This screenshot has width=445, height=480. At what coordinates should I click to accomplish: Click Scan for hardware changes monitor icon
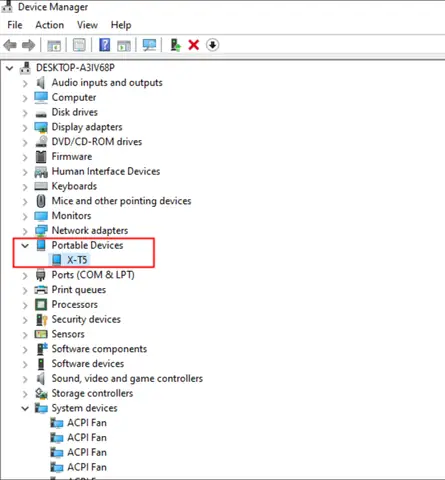coord(149,45)
